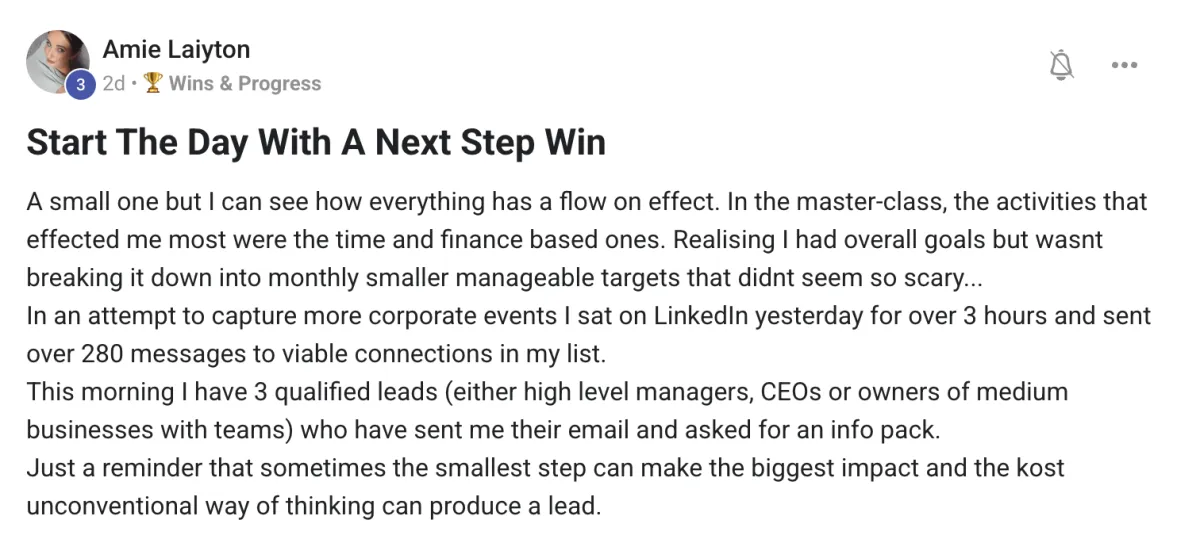Open the post title Start The Day With A Next Step Win

point(316,143)
